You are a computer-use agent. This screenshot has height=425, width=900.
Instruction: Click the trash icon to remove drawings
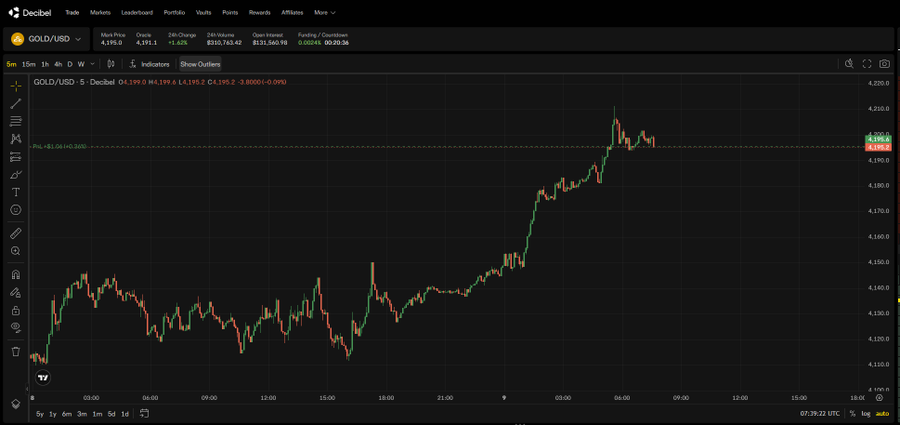tap(15, 351)
